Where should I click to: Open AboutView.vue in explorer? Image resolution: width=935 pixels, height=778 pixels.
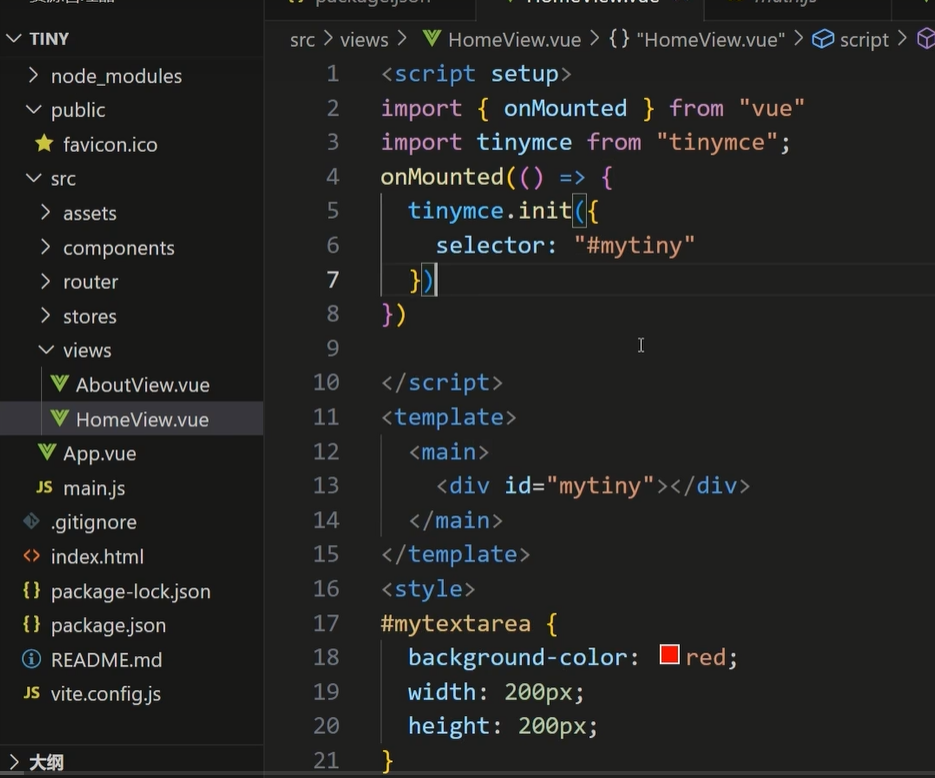tap(143, 385)
